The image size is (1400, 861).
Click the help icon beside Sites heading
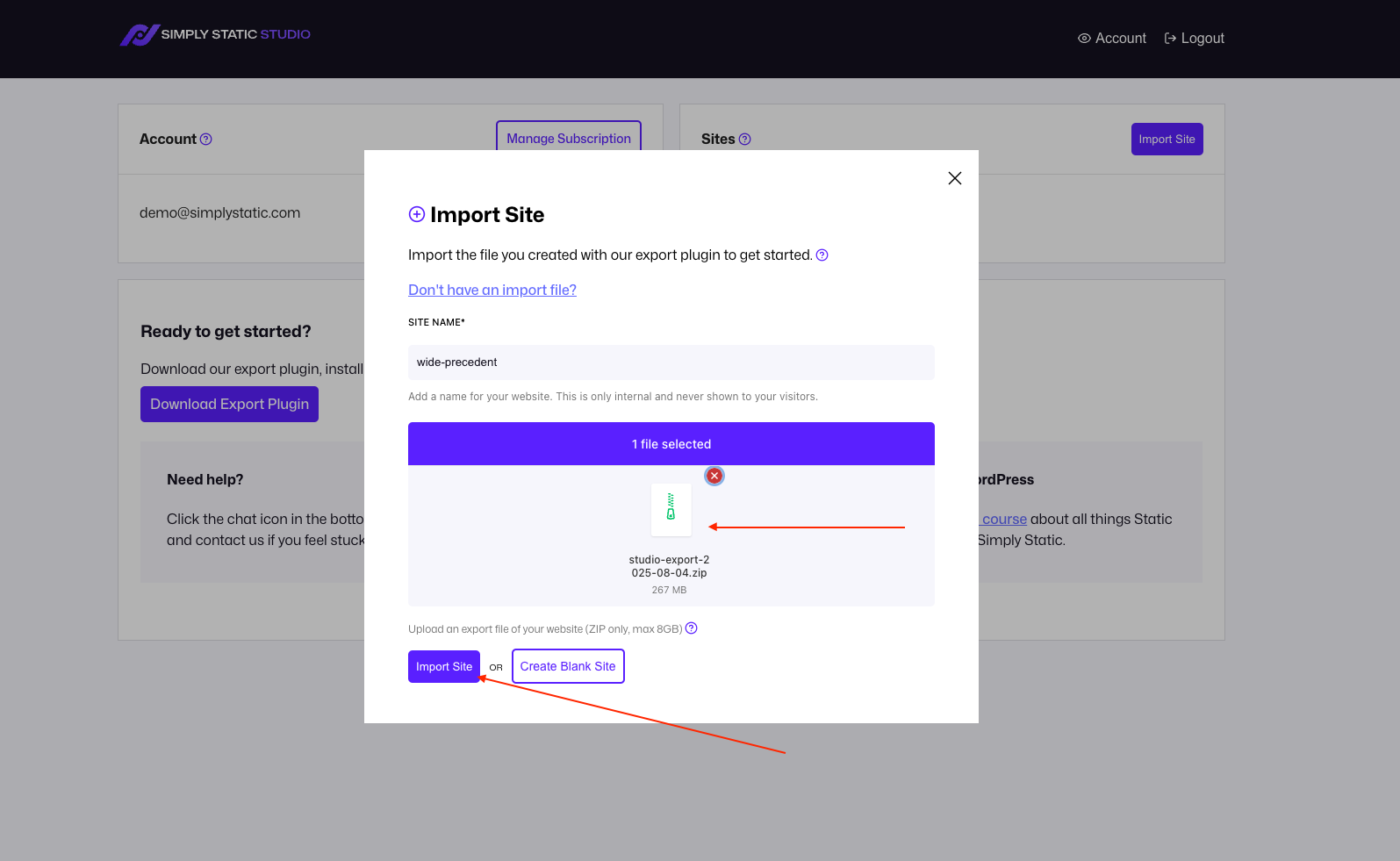pos(745,140)
